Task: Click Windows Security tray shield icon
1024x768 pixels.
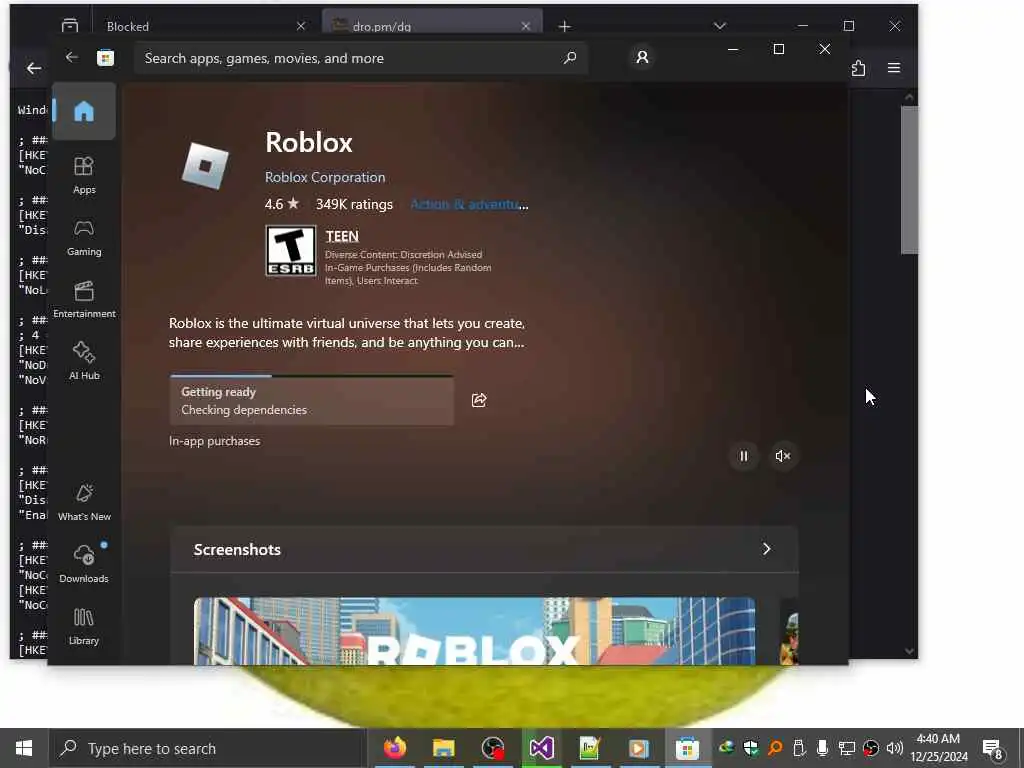Action: coord(750,748)
